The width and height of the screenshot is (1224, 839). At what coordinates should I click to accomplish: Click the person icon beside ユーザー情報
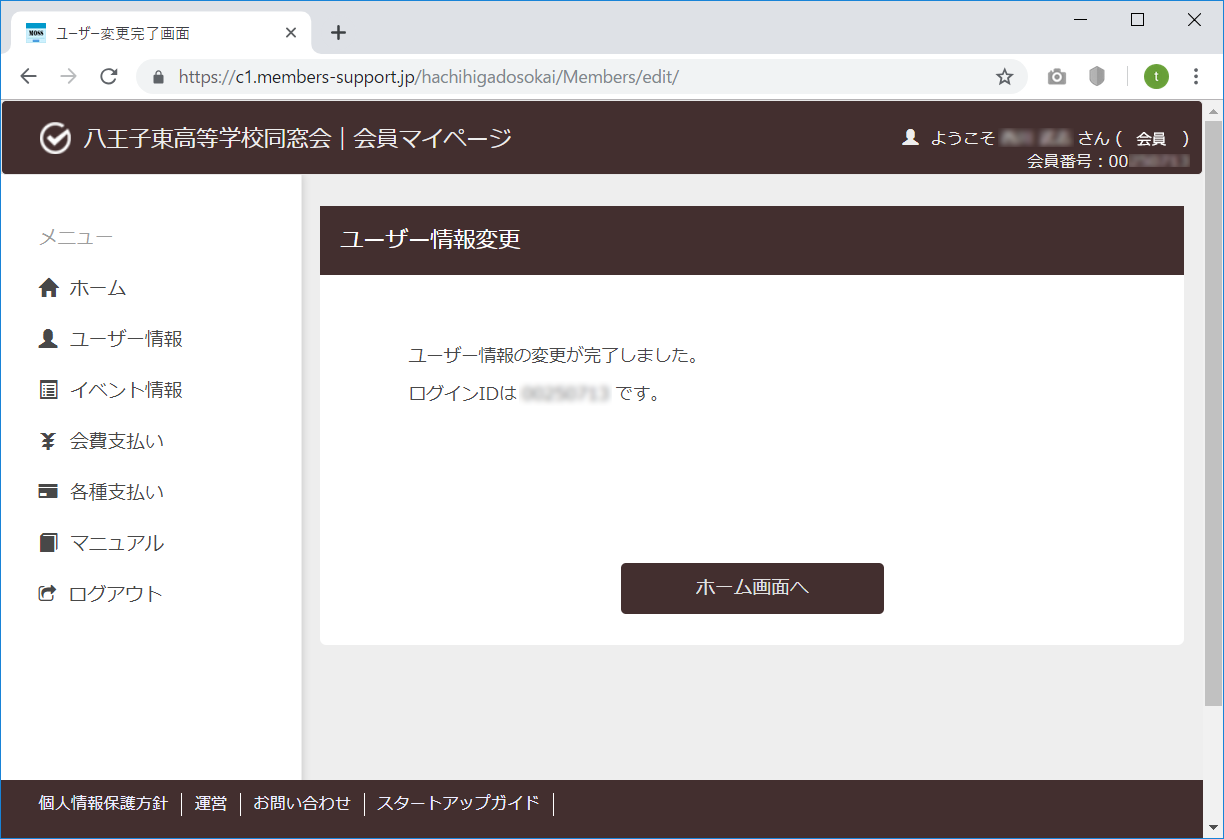pos(48,339)
